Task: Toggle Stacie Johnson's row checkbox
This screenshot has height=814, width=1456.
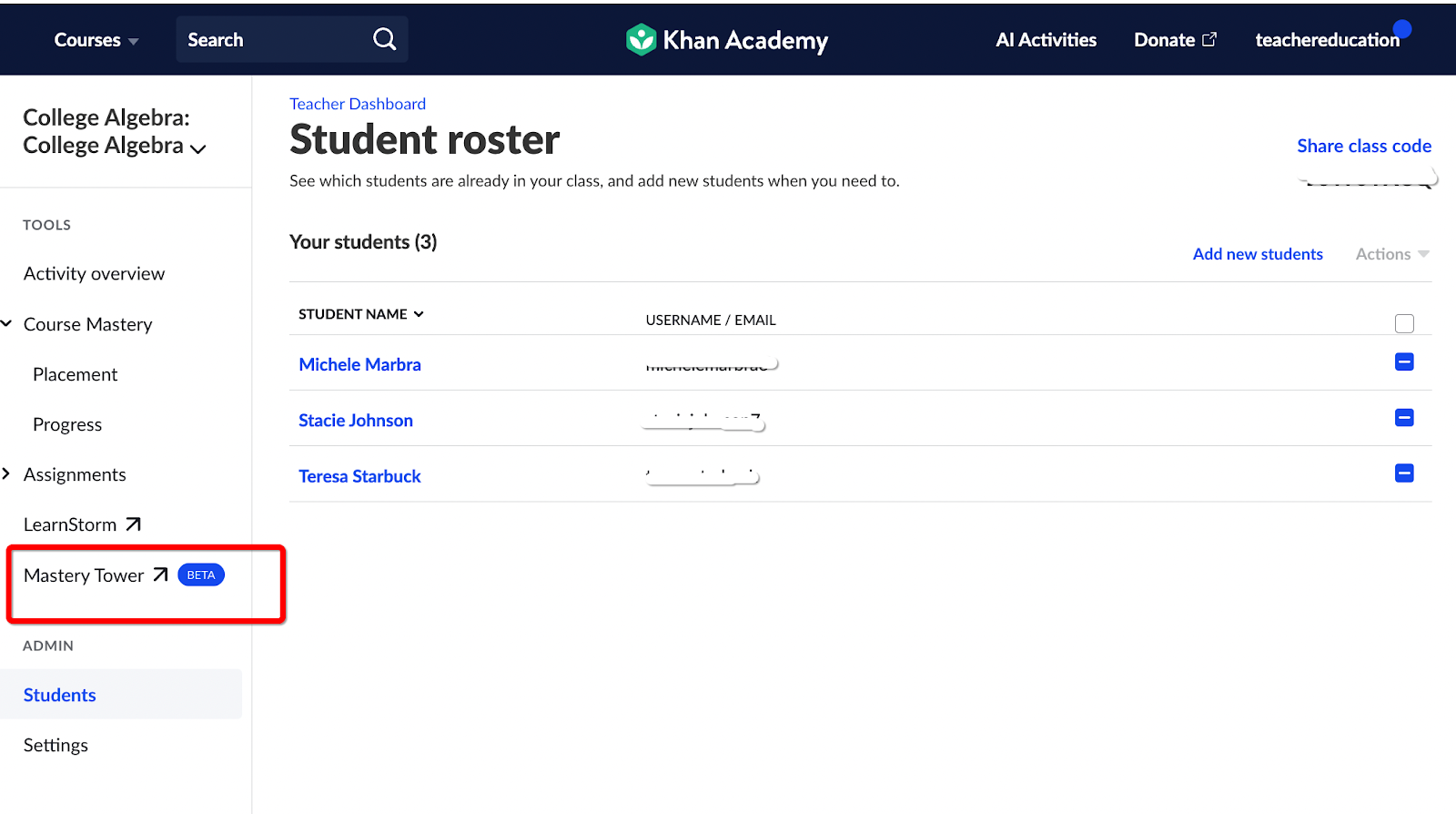Action: tap(1404, 417)
